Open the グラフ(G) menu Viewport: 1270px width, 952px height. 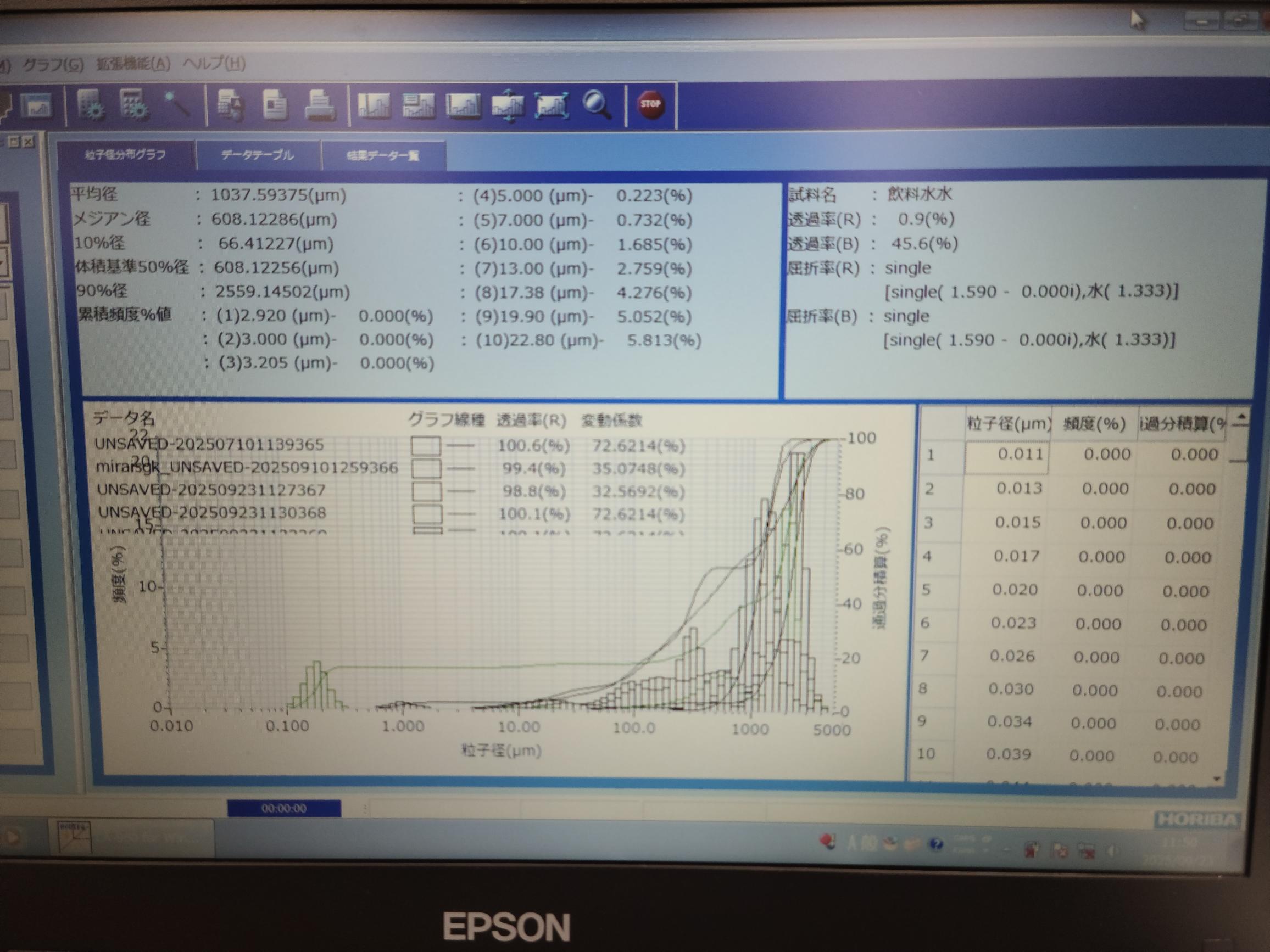coord(53,64)
